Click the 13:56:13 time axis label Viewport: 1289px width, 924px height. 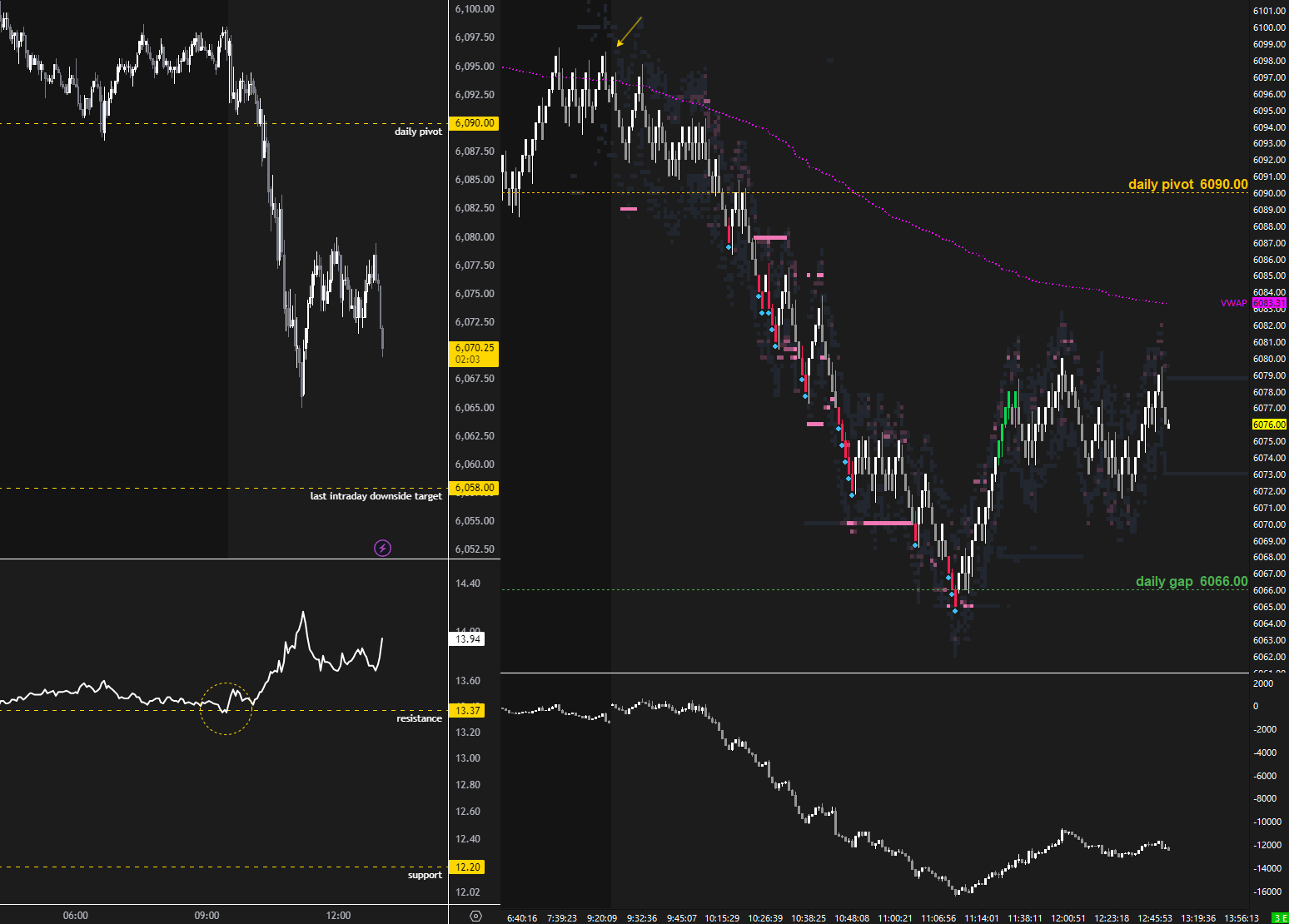click(1242, 918)
